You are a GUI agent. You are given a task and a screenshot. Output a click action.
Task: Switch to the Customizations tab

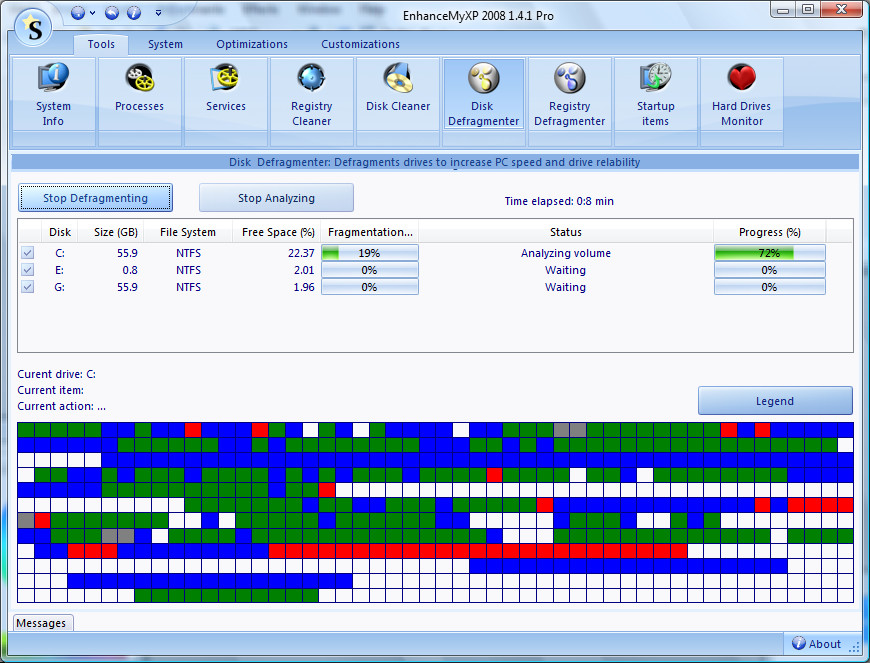point(360,44)
